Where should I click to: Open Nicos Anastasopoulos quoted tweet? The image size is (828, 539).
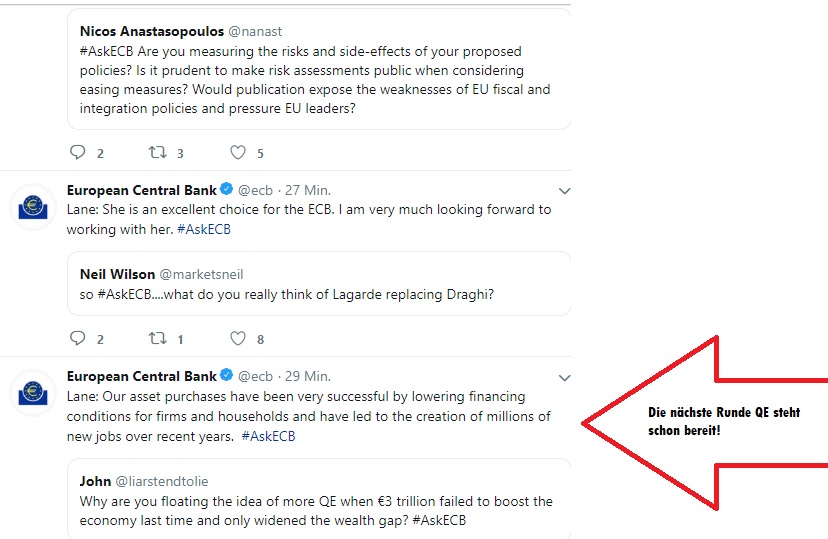320,70
